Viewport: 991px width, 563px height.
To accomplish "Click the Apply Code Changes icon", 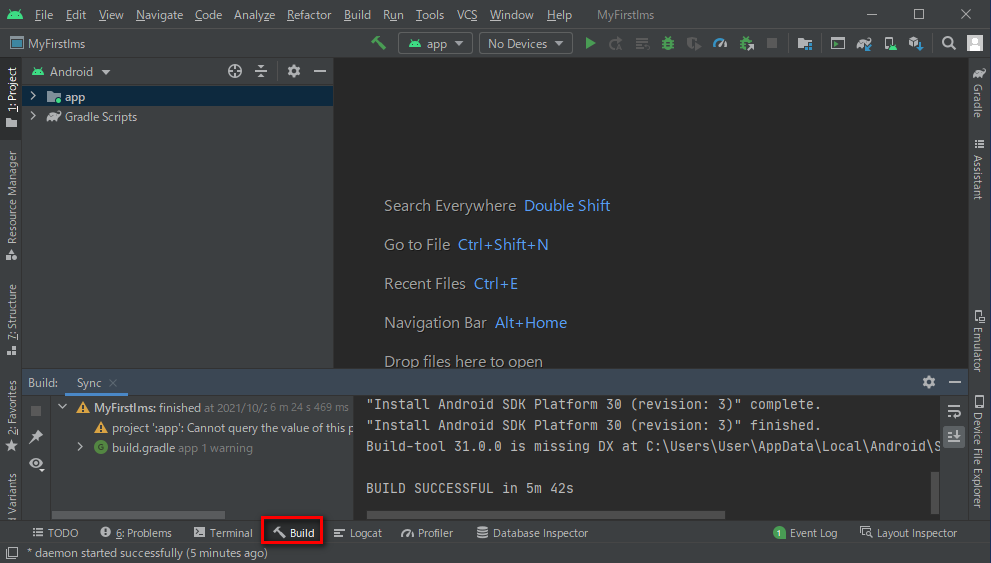I will tap(642, 43).
